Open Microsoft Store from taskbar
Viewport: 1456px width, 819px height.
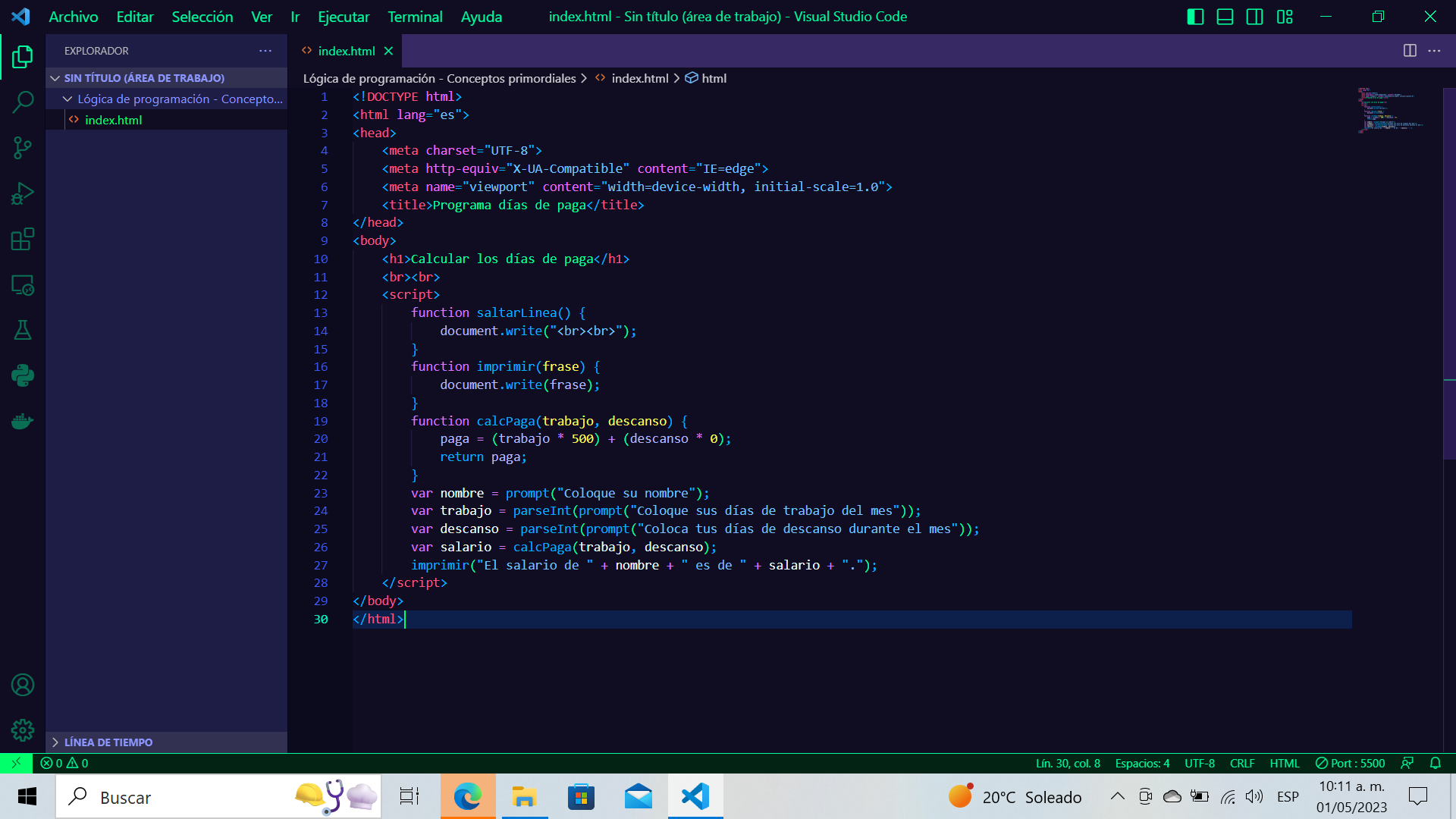(581, 796)
